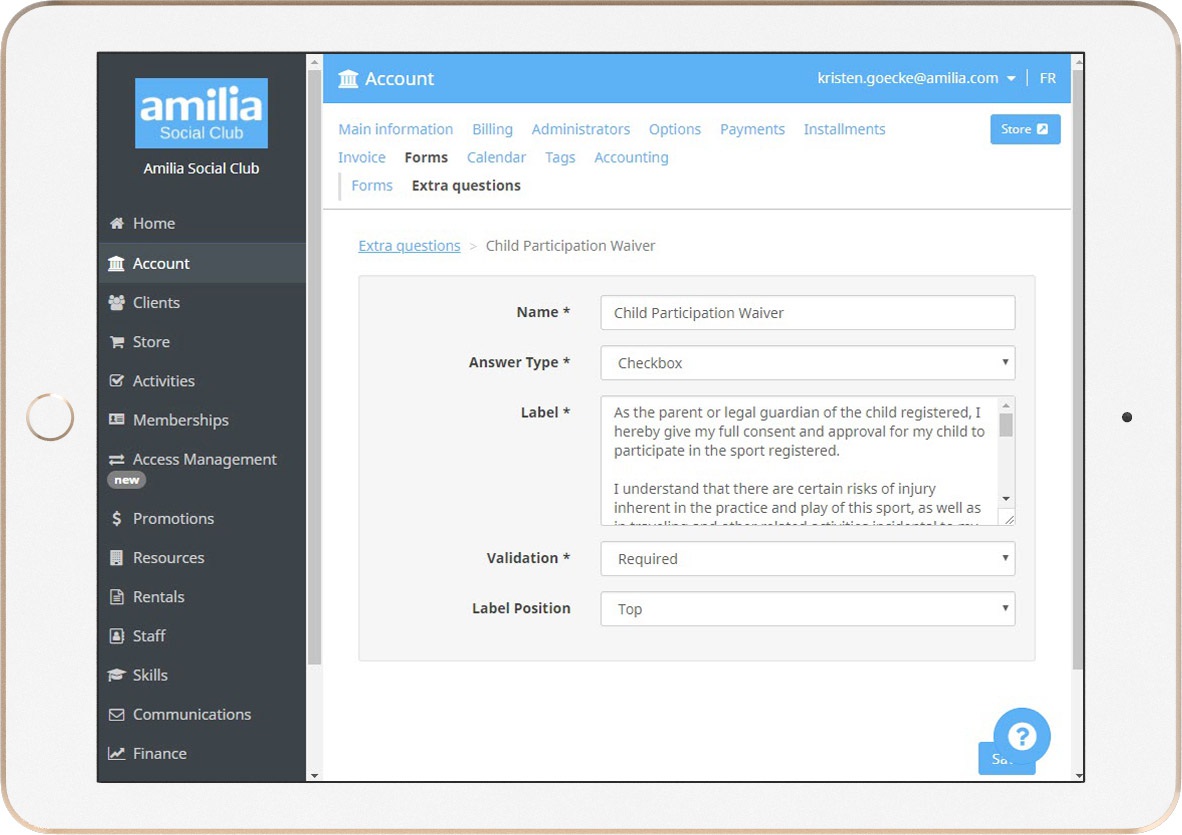The image size is (1182, 835).
Task: Click the sidebar scrollbar down arrow
Action: click(314, 775)
